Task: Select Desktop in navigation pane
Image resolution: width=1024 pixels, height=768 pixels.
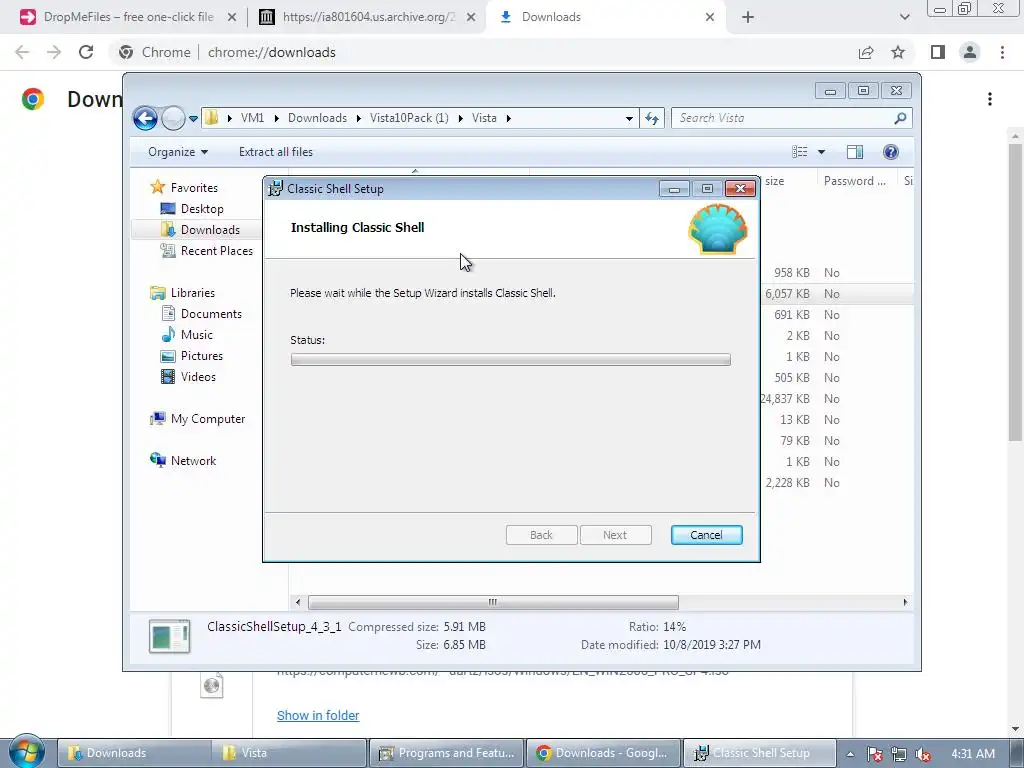Action: pyautogui.click(x=202, y=208)
